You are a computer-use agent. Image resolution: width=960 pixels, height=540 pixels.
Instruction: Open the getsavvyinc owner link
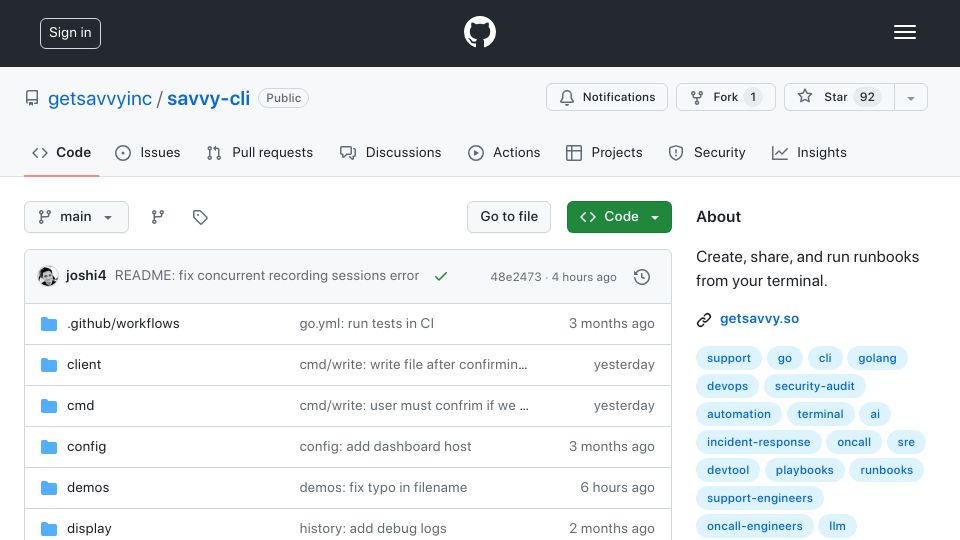(100, 98)
